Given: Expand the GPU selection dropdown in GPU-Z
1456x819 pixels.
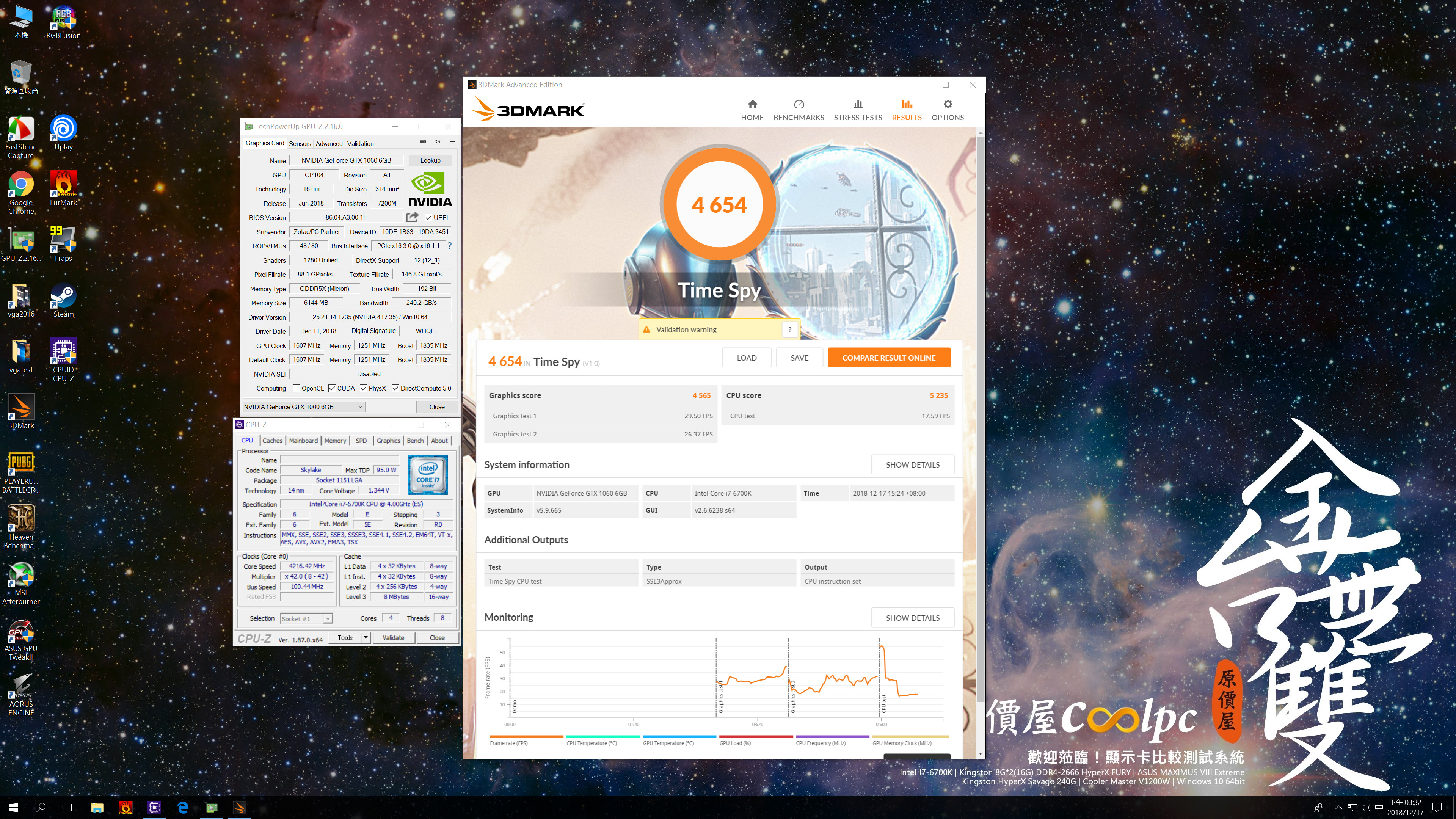Looking at the screenshot, I should coord(360,407).
